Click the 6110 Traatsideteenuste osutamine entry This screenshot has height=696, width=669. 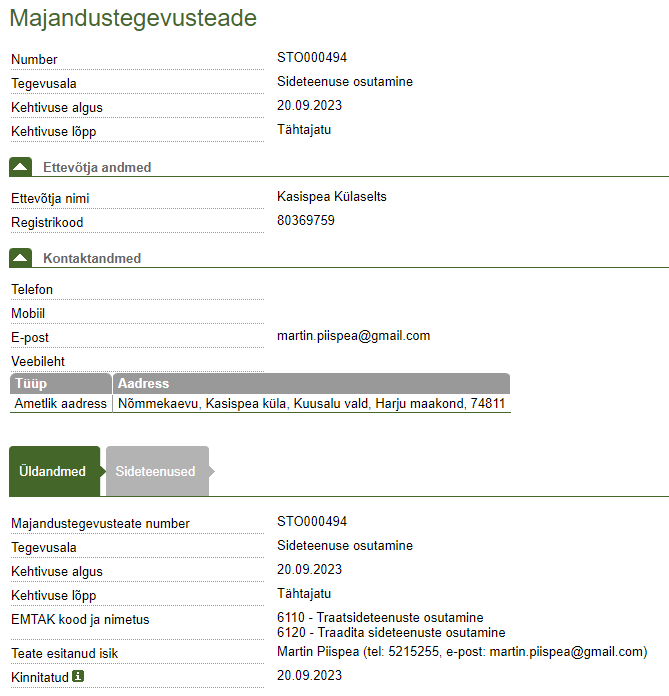pos(380,617)
